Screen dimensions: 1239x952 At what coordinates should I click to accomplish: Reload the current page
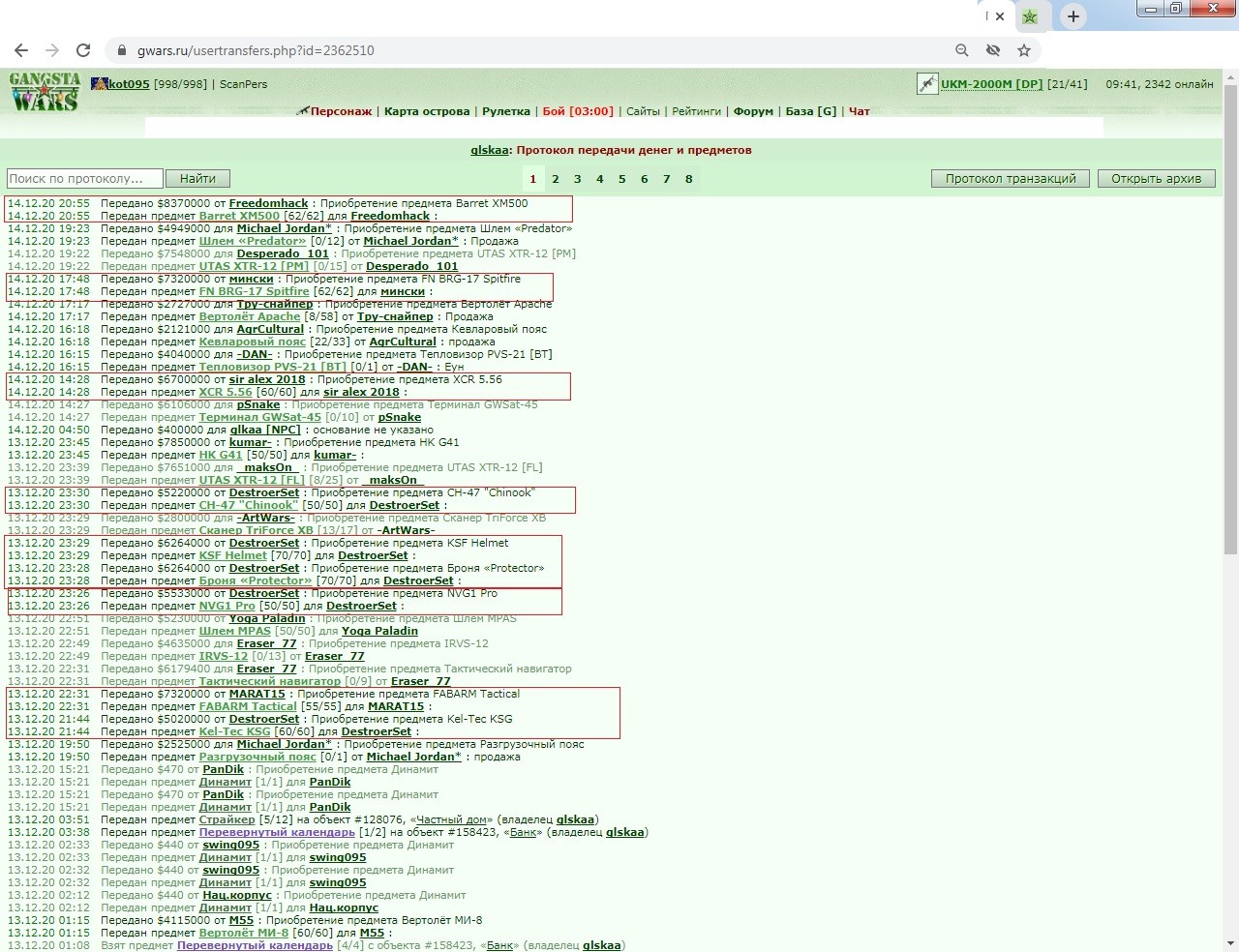pyautogui.click(x=83, y=50)
